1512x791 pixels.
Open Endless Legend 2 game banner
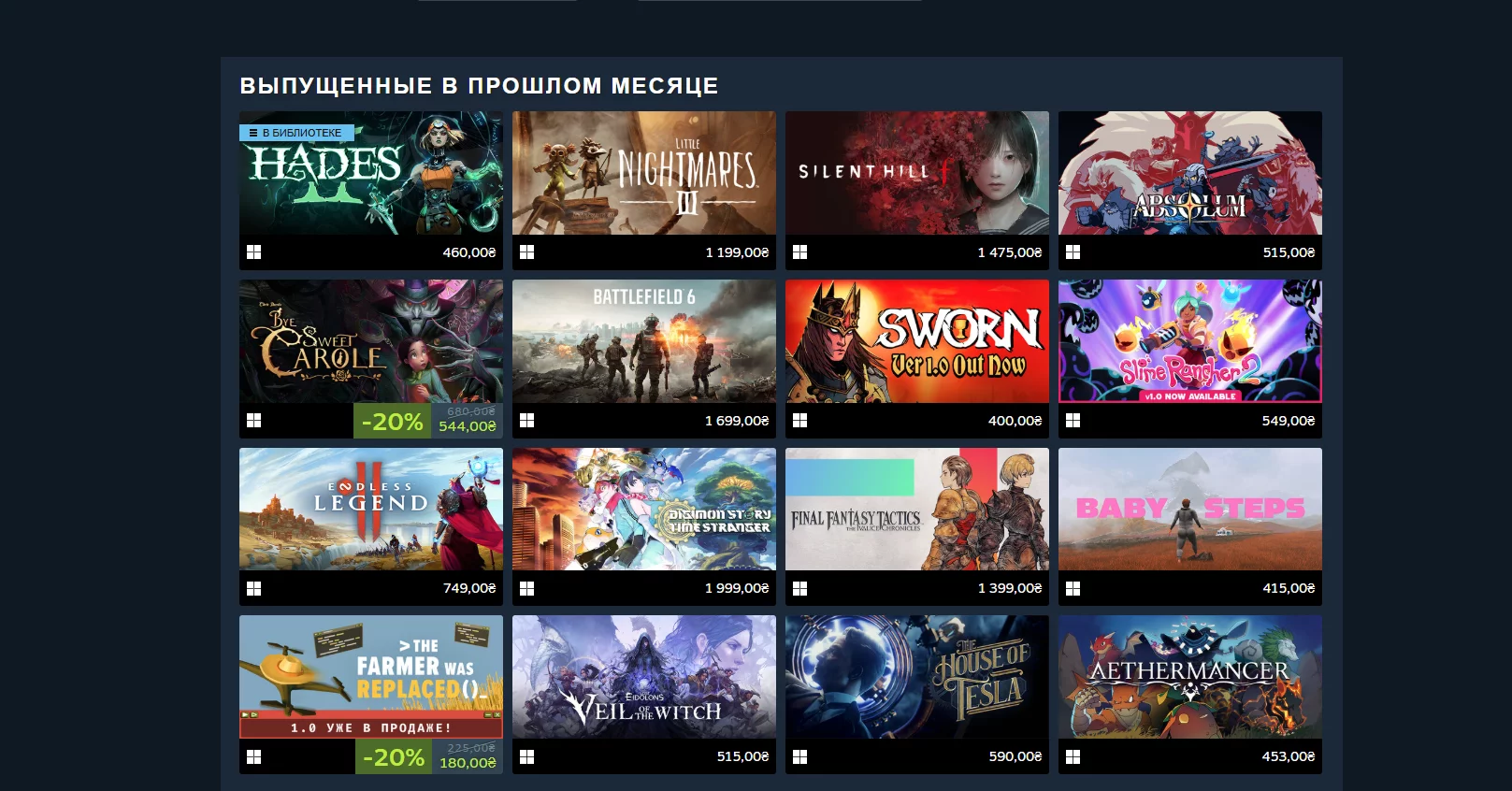pyautogui.click(x=371, y=509)
